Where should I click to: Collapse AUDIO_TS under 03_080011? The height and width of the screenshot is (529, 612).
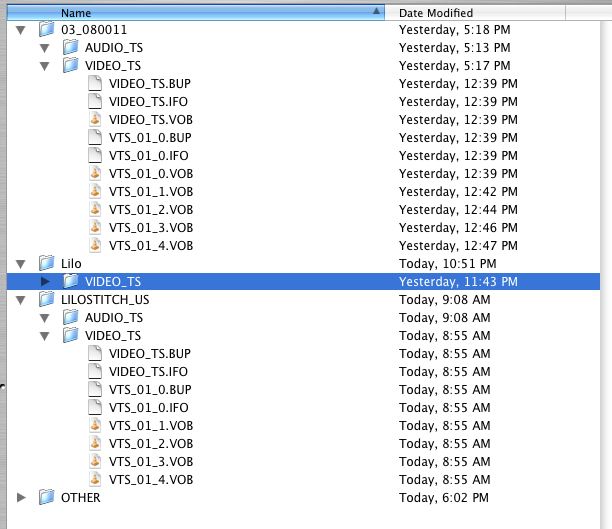[x=45, y=48]
